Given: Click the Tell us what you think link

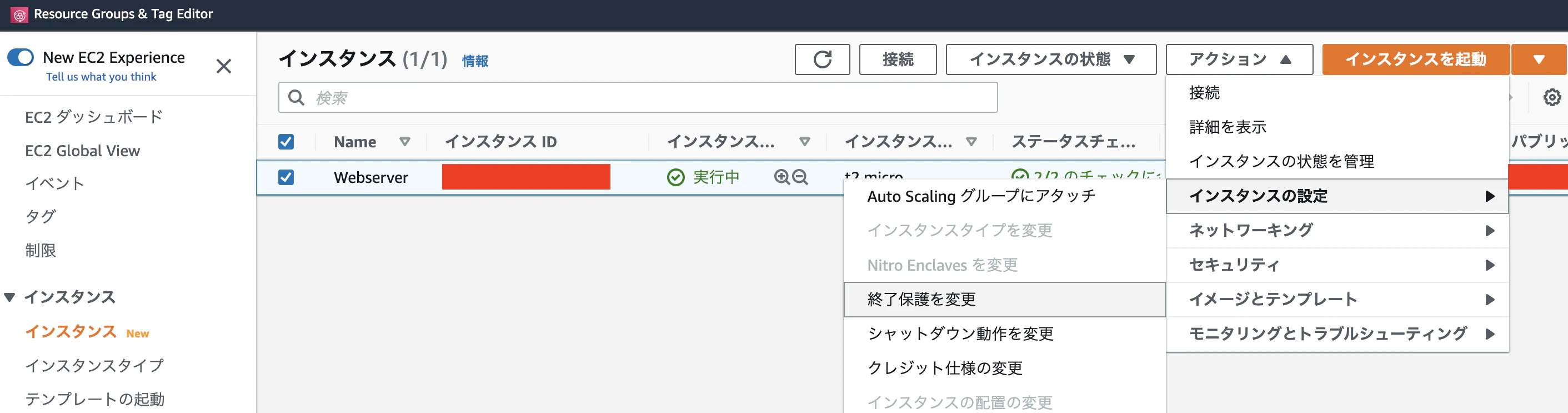Looking at the screenshot, I should click(101, 77).
